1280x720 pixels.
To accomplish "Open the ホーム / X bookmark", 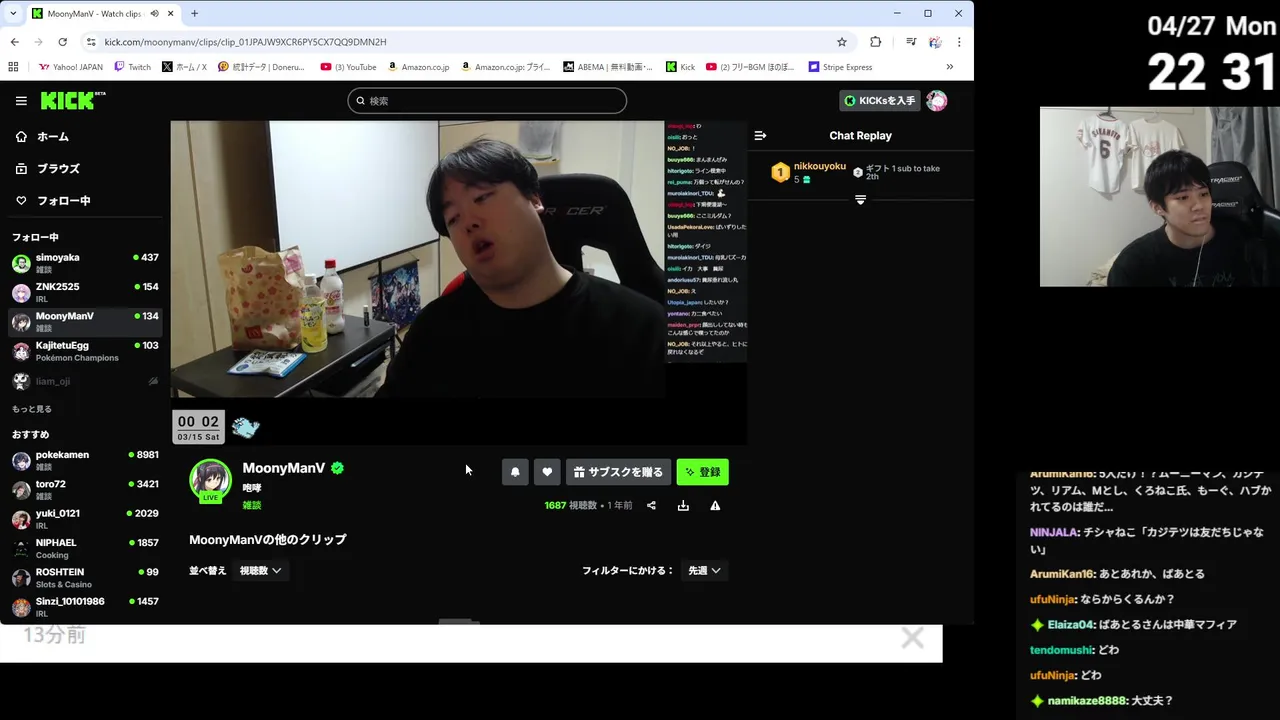I will 184,67.
